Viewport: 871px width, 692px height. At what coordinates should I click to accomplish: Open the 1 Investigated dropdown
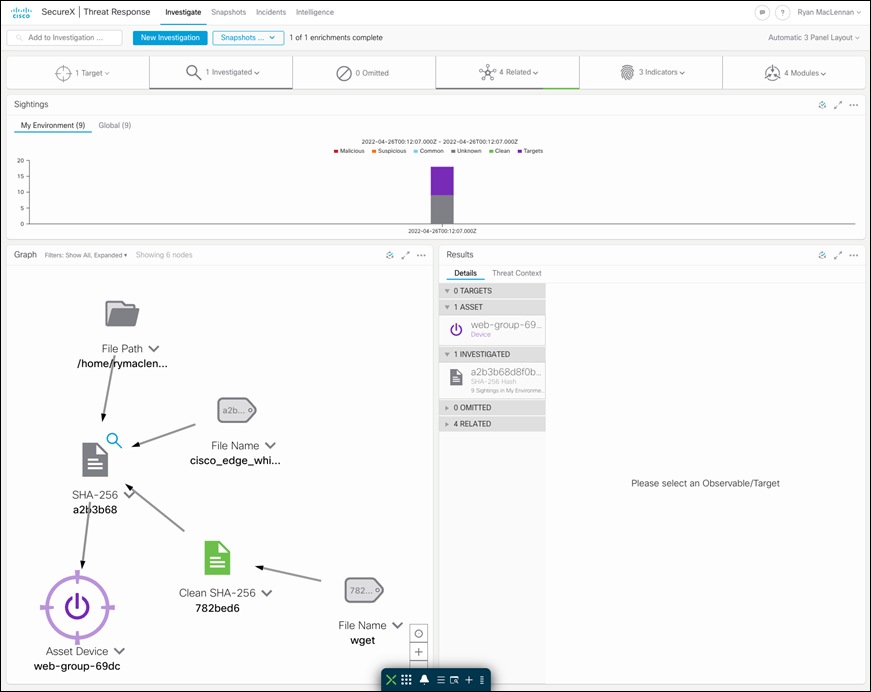[x=221, y=72]
